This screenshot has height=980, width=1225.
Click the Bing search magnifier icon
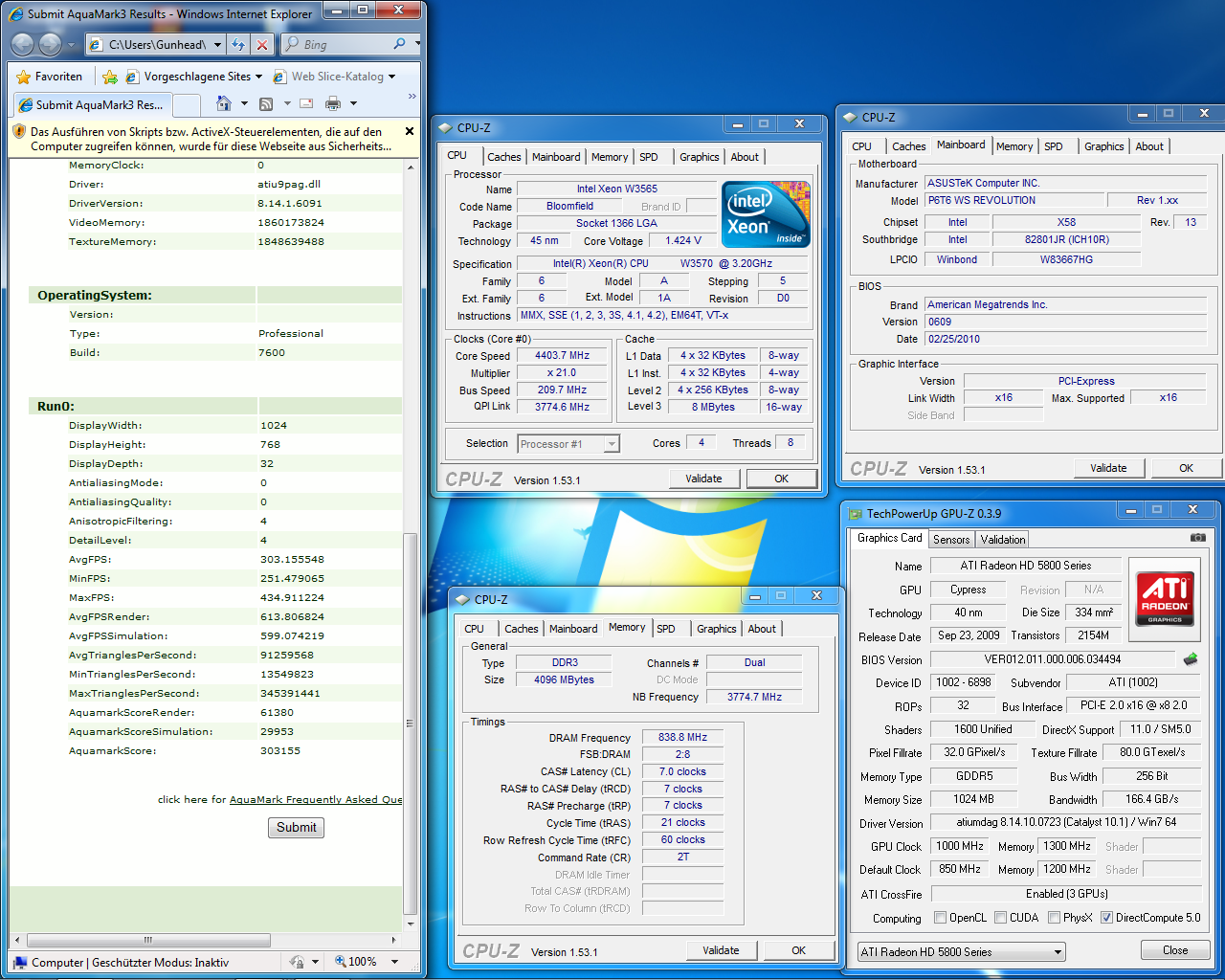pyautogui.click(x=400, y=44)
